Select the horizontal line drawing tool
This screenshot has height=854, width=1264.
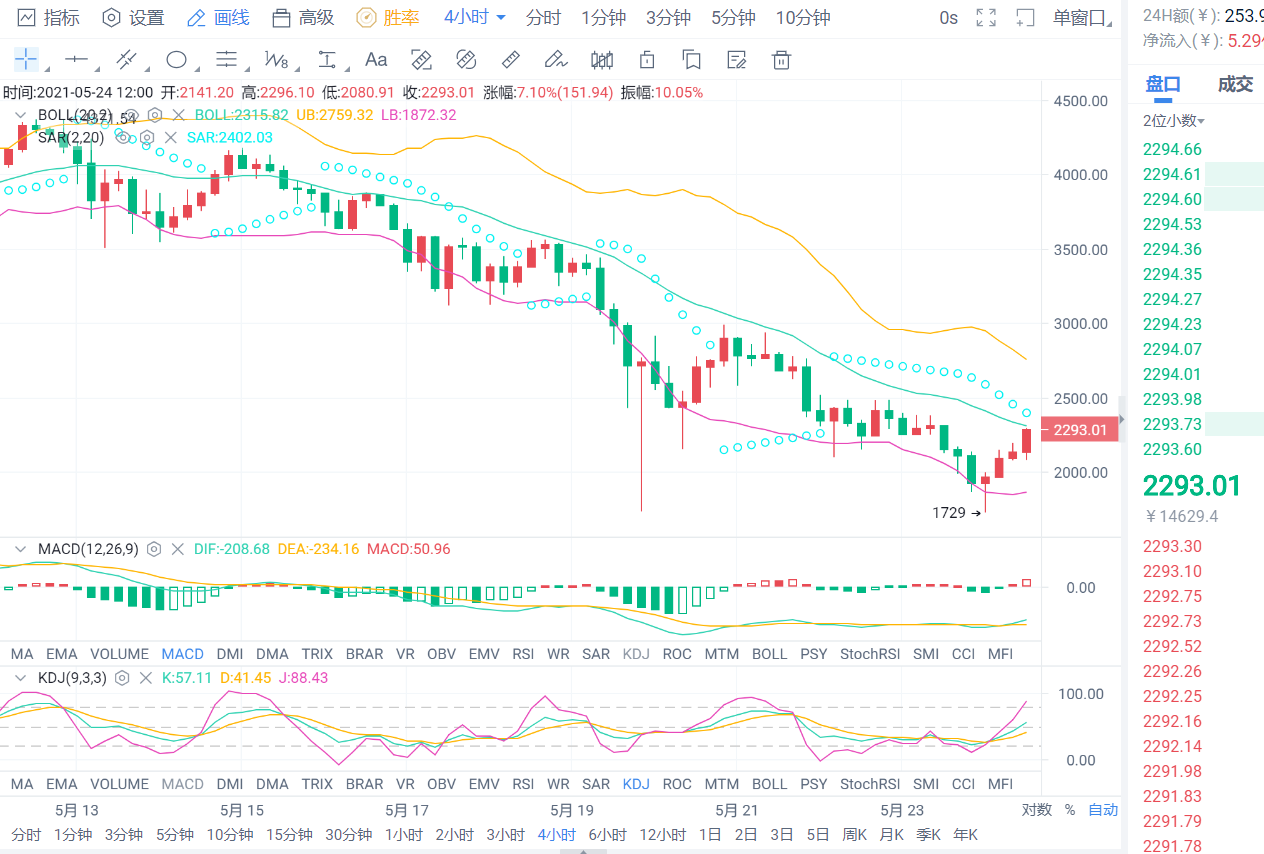pos(76,60)
